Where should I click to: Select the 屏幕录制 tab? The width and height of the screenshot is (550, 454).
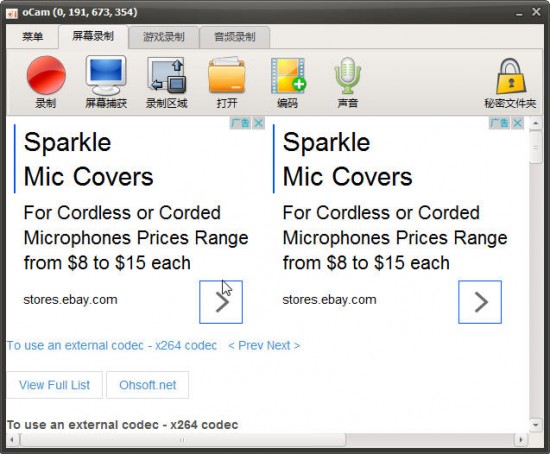pyautogui.click(x=93, y=36)
